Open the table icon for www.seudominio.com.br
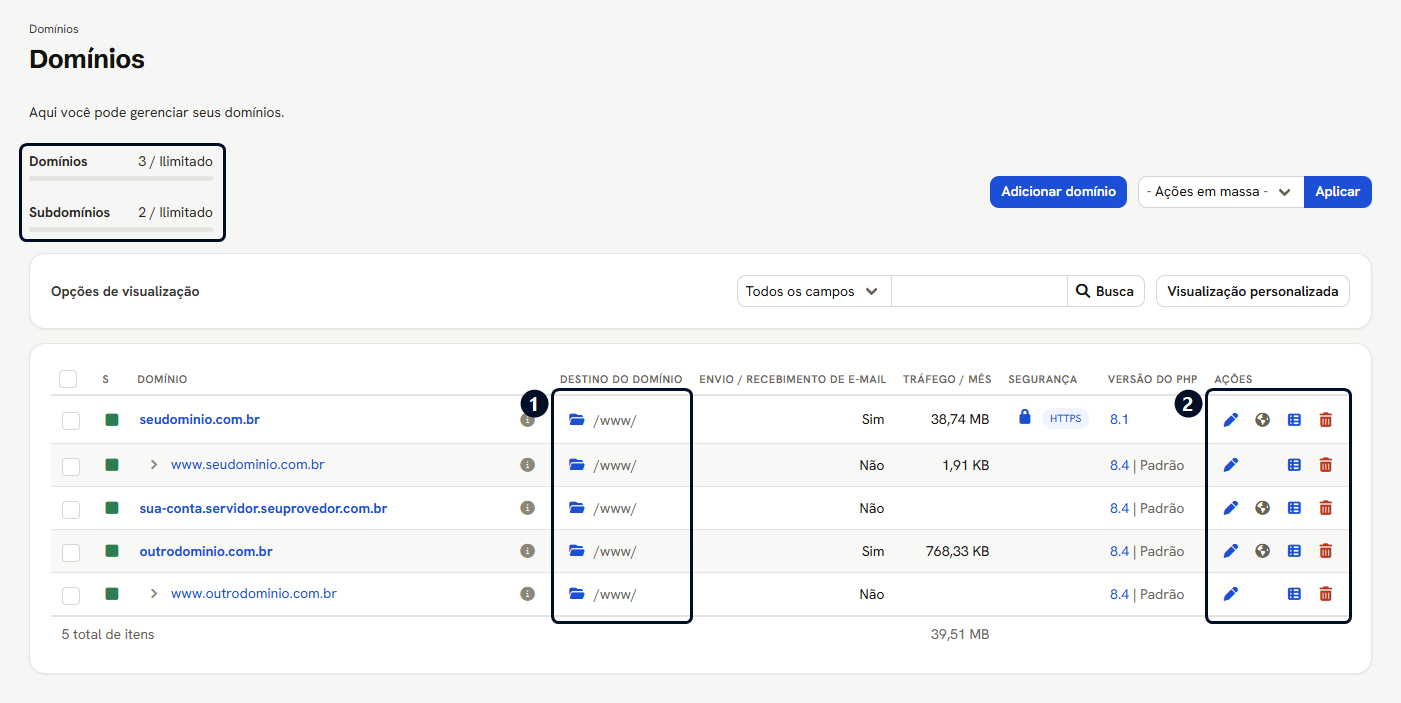Screen dimensions: 1401x703 click(1294, 465)
